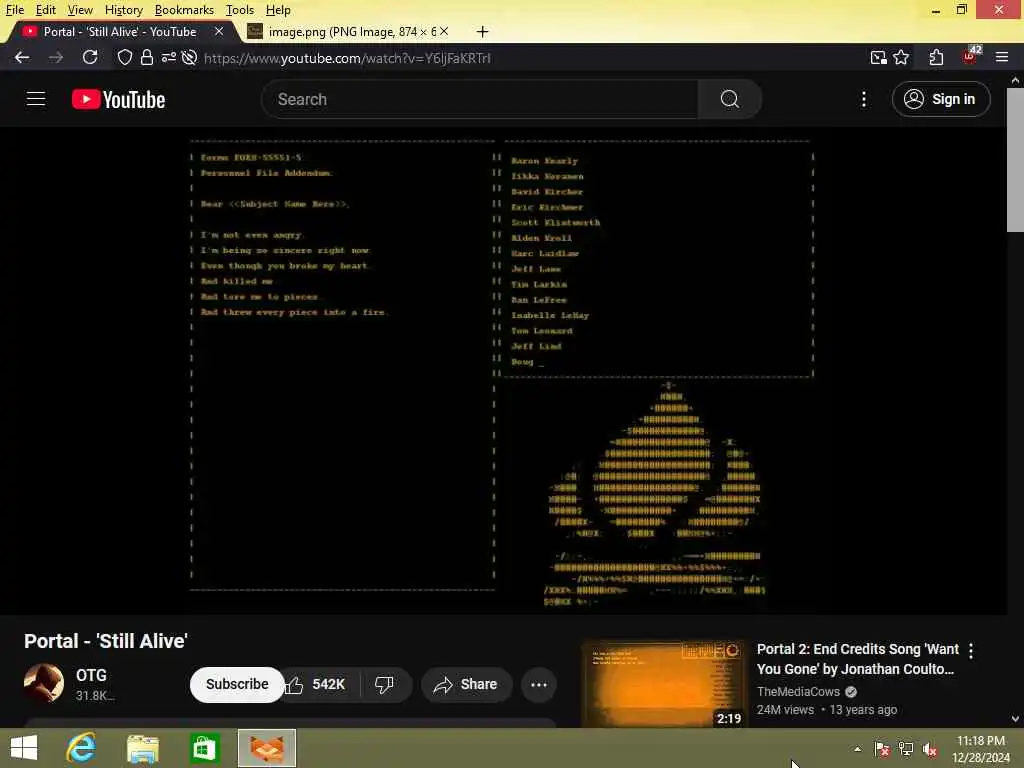Open the network tray icon
1024x768 pixels.
pyautogui.click(x=906, y=749)
